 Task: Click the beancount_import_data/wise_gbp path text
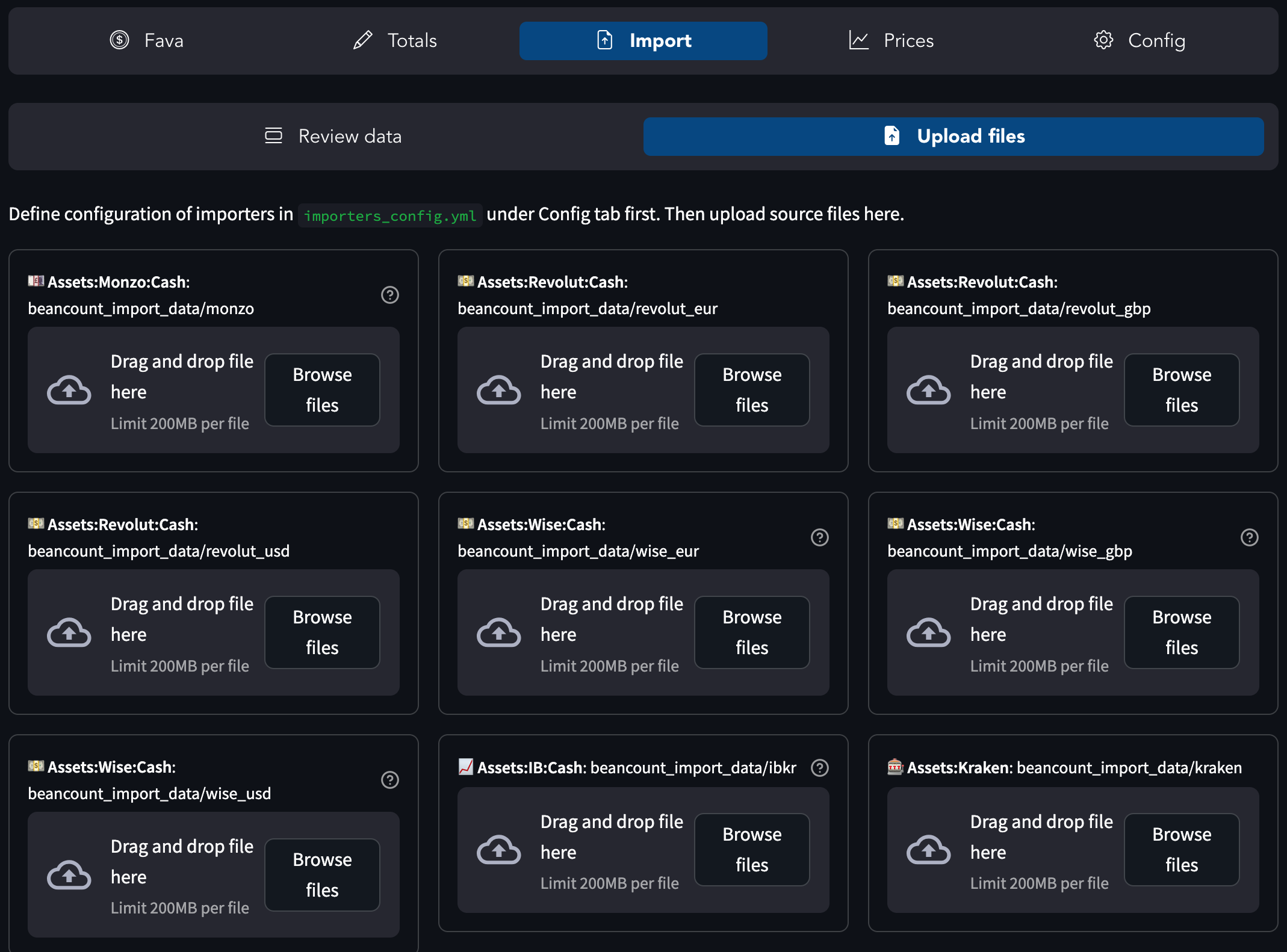(1009, 551)
